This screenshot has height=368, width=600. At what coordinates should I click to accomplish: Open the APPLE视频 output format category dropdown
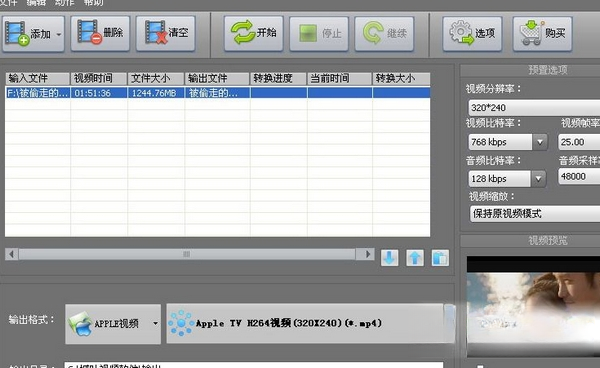(113, 324)
